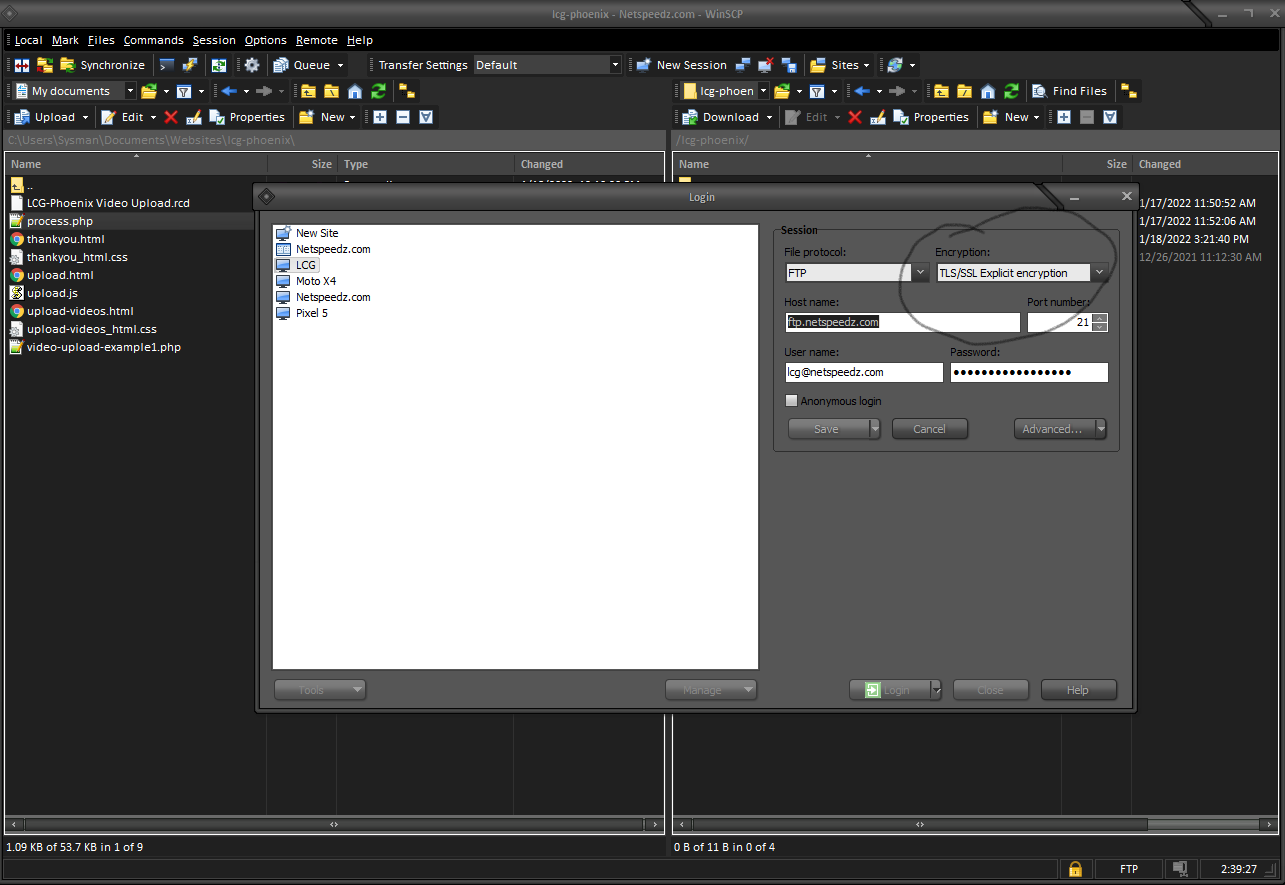Click the lock icon in status bar
This screenshot has height=885, width=1285.
click(x=1075, y=869)
